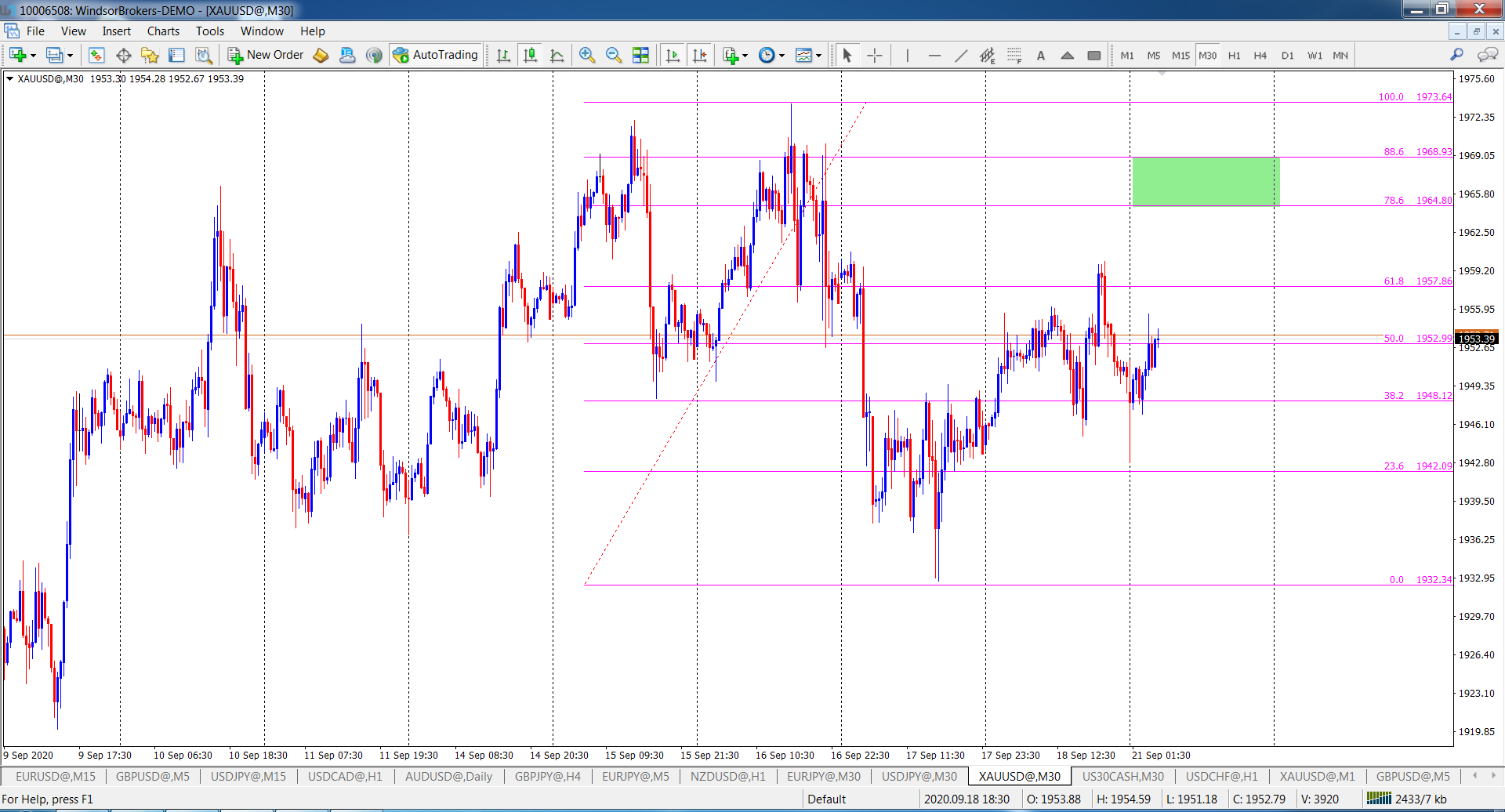Expand the Periods dropdown arrow
This screenshot has width=1505, height=812.
[782, 56]
